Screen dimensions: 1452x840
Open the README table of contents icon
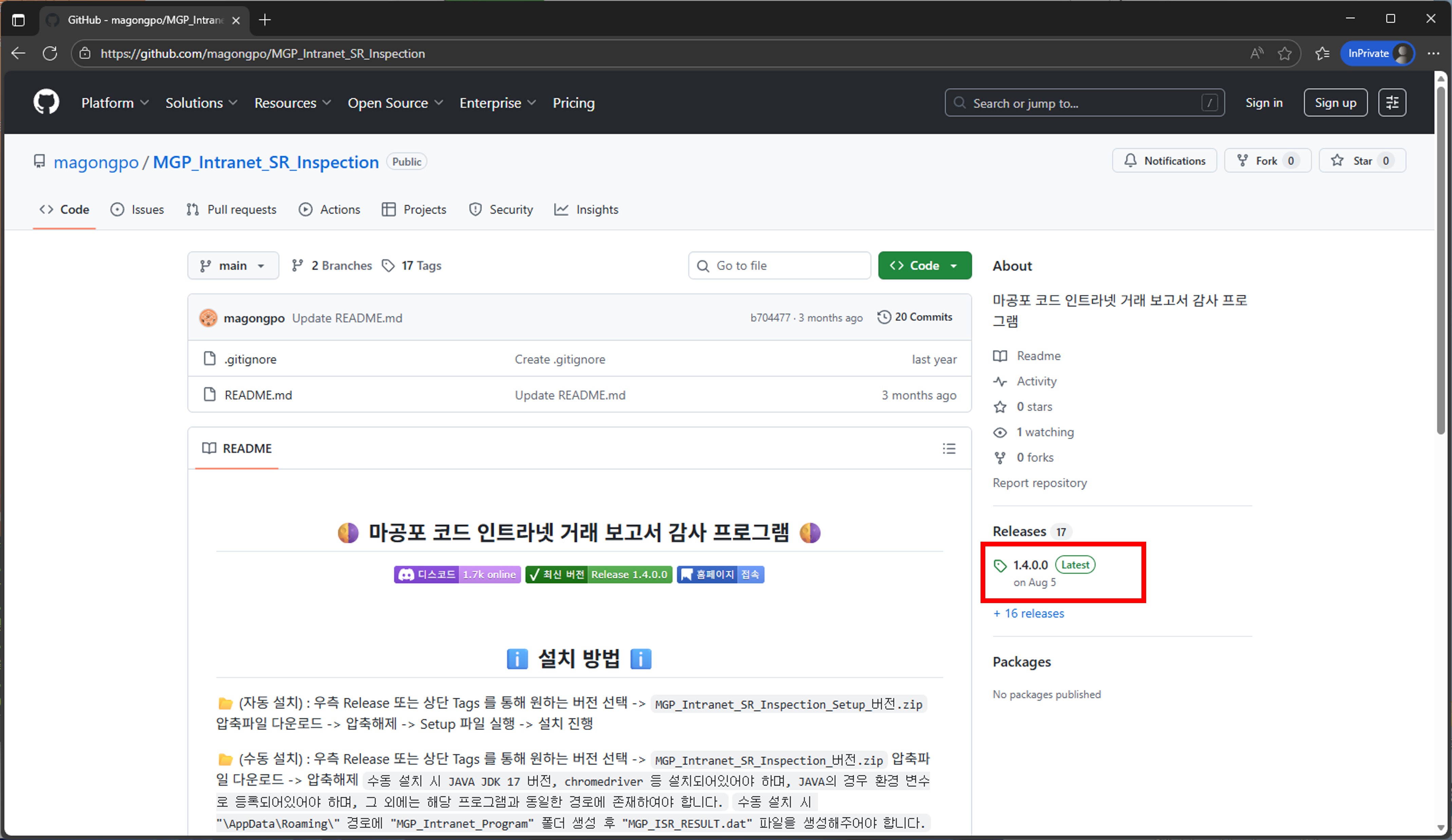tap(948, 448)
